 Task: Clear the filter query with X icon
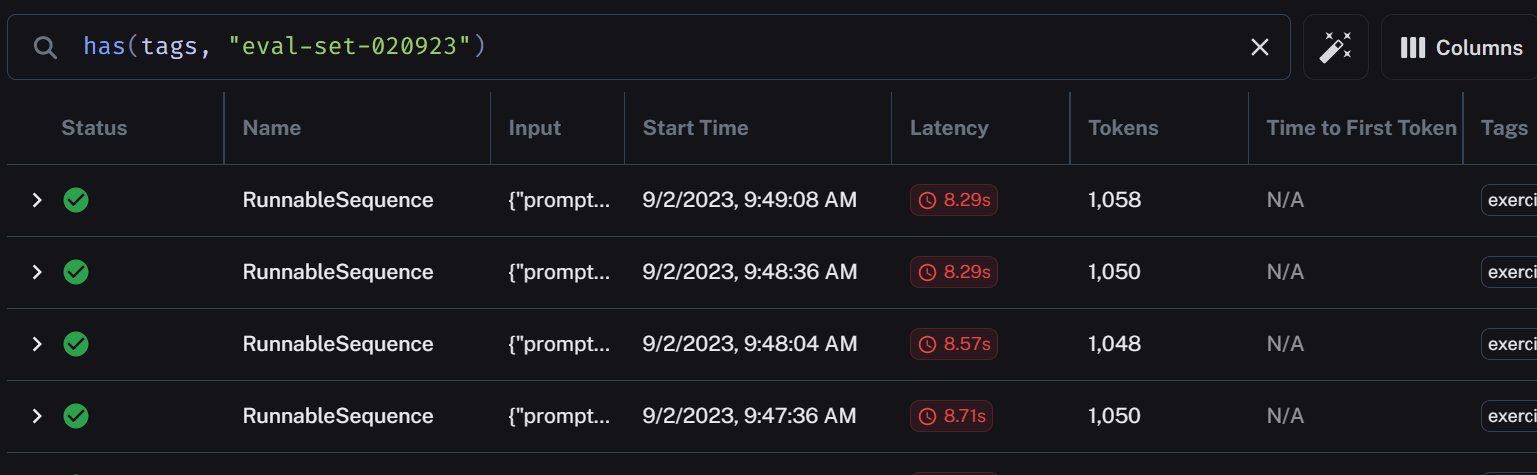coord(1260,47)
